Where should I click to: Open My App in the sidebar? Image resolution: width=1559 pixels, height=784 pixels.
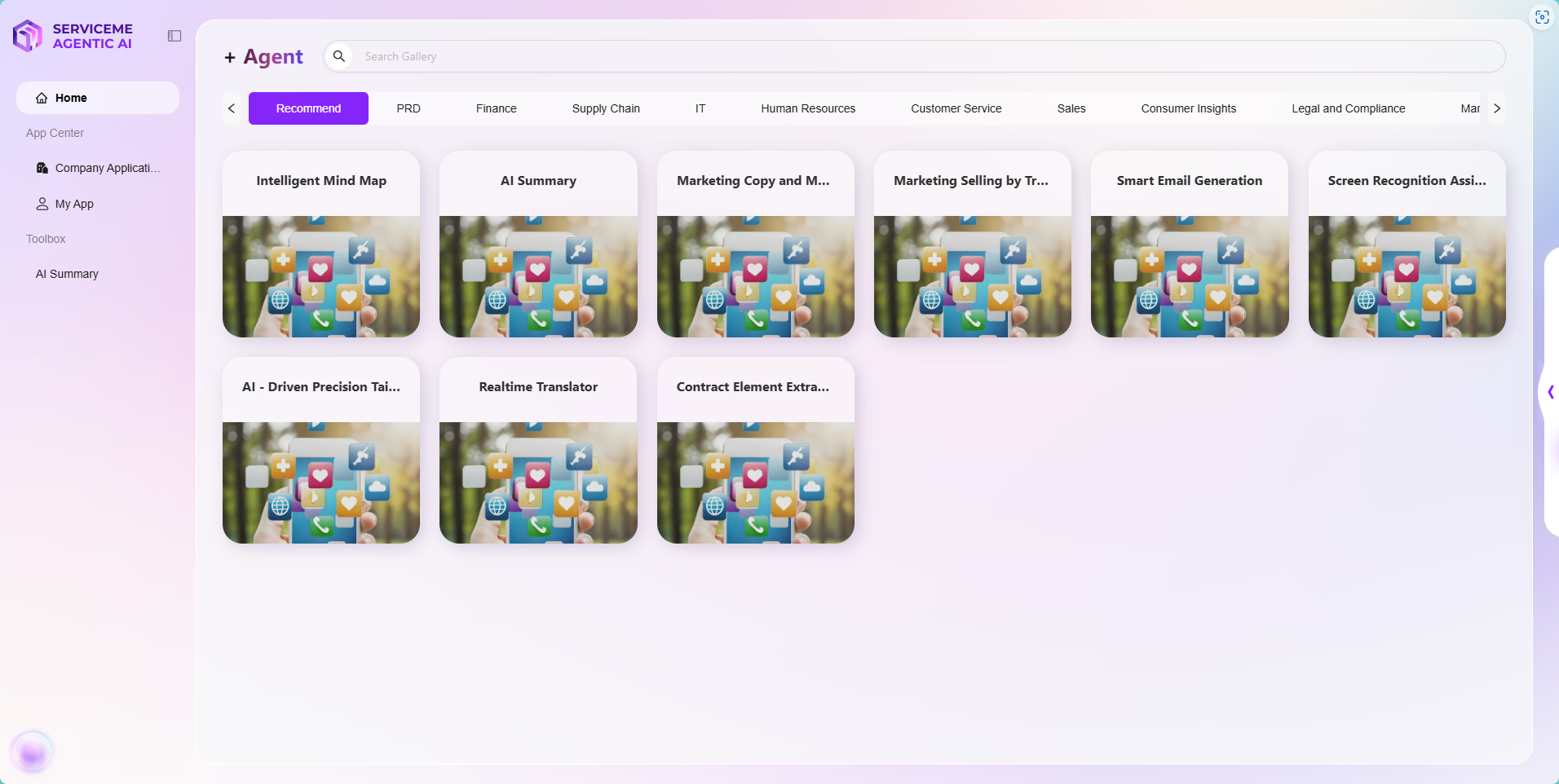pyautogui.click(x=98, y=204)
